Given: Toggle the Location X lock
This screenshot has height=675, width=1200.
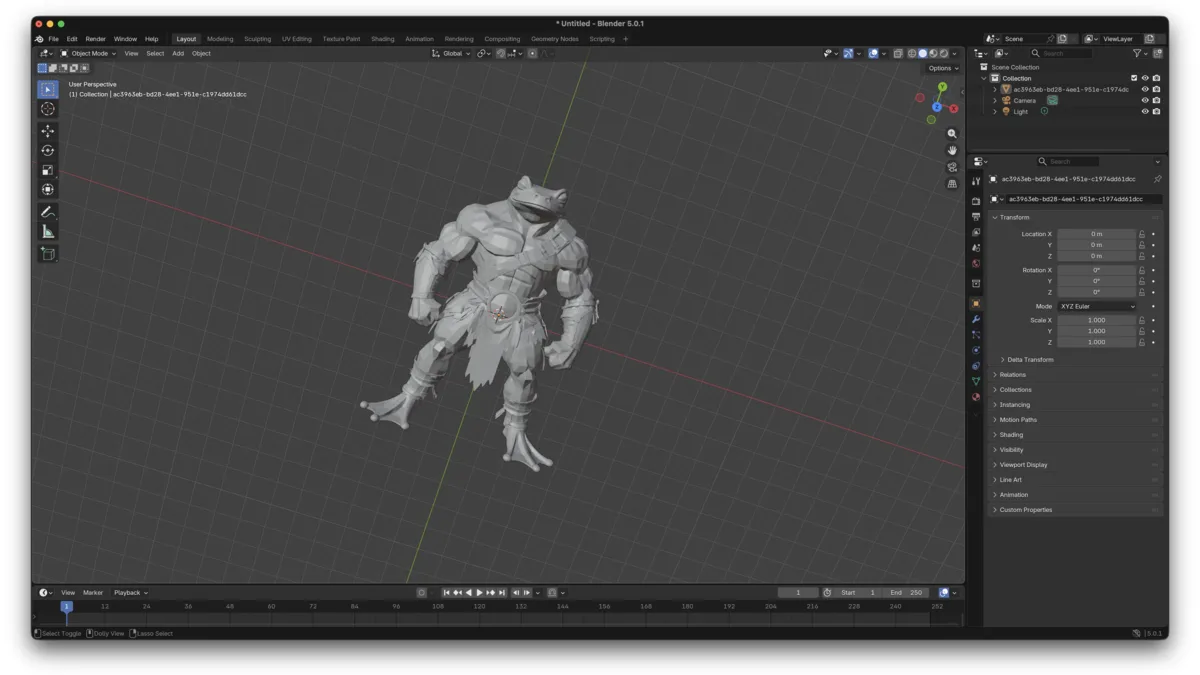Looking at the screenshot, I should point(1142,234).
